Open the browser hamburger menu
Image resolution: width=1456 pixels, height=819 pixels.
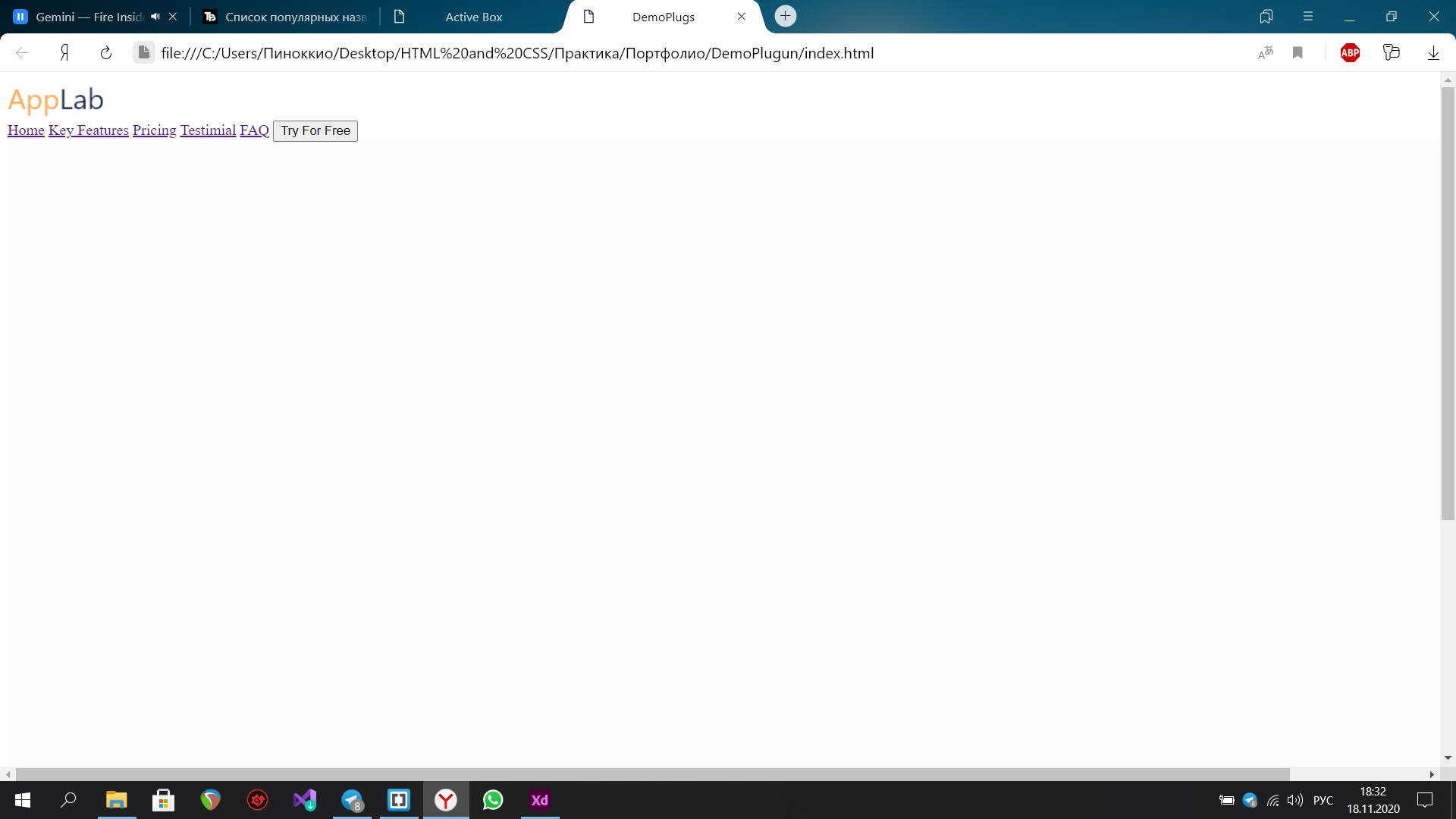click(x=1308, y=16)
